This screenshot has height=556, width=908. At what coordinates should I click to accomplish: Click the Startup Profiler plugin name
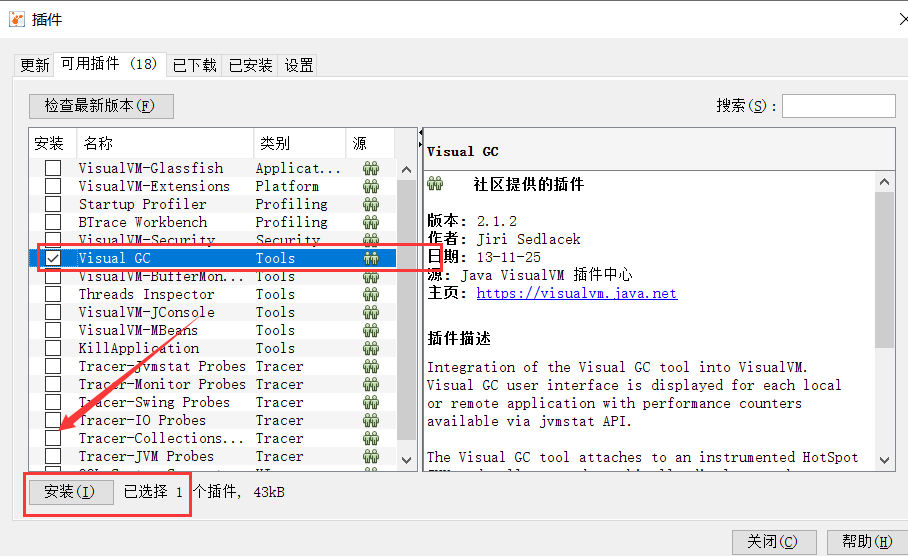pos(142,204)
